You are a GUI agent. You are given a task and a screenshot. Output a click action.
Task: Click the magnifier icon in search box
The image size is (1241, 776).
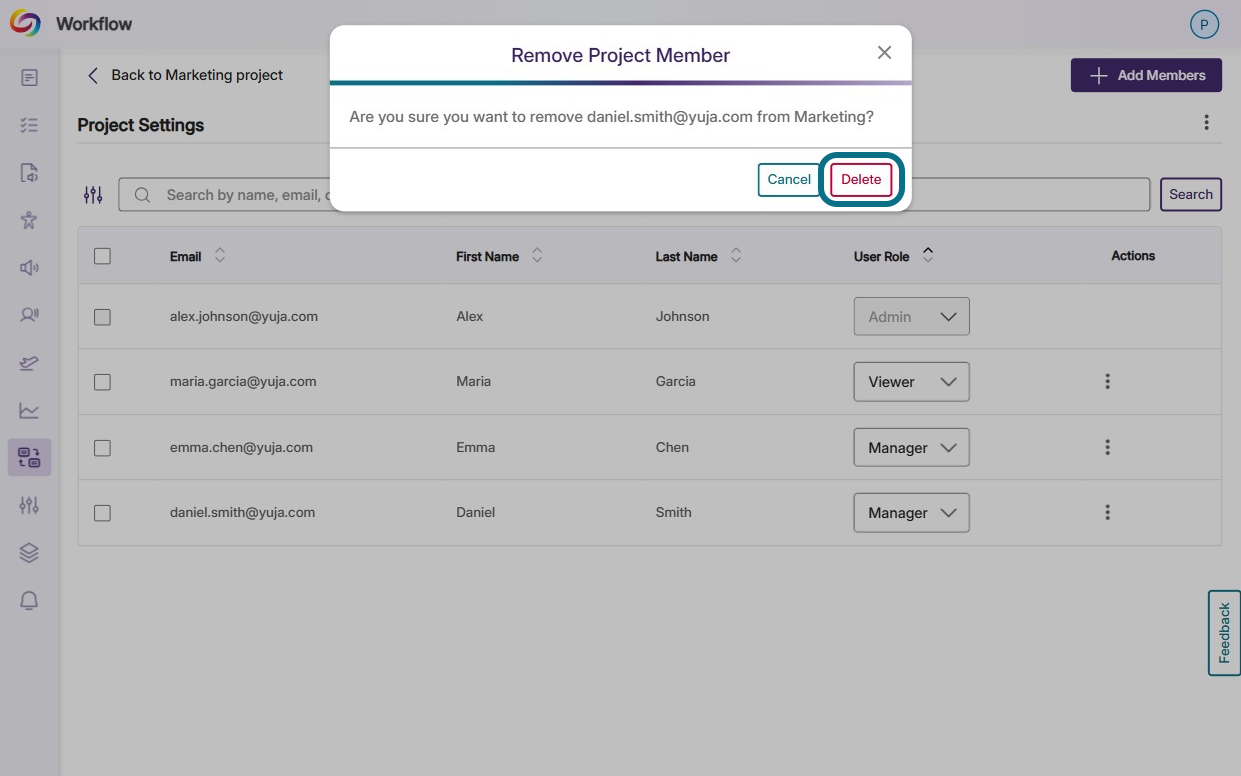(x=143, y=195)
